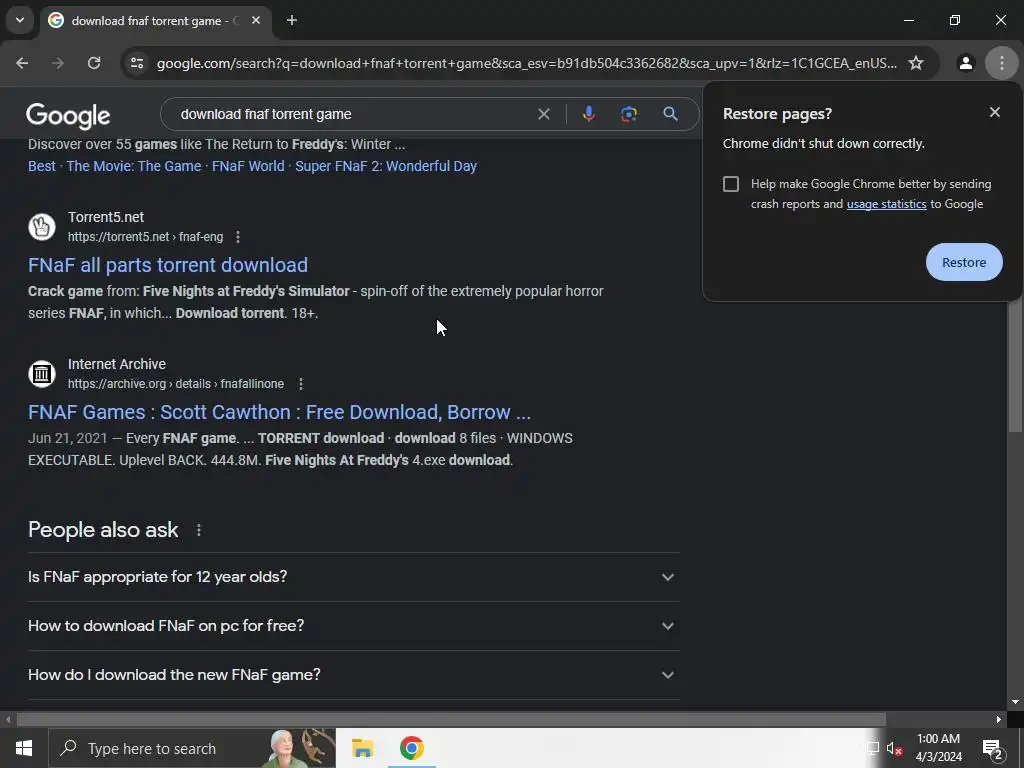
Task: Click the Internet Archive site favicon
Action: click(42, 374)
